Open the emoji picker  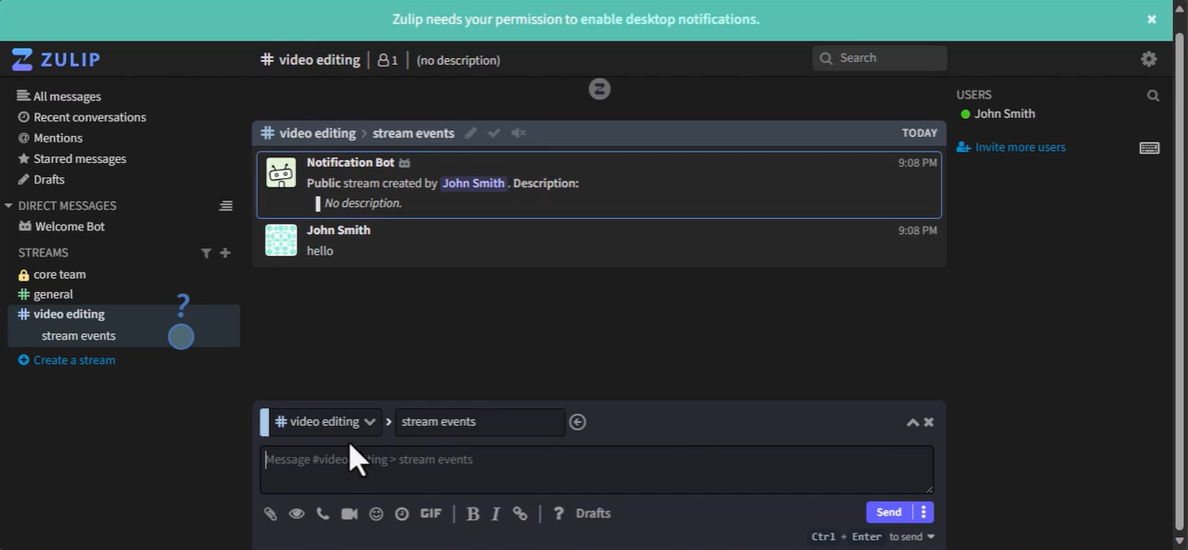pos(376,514)
